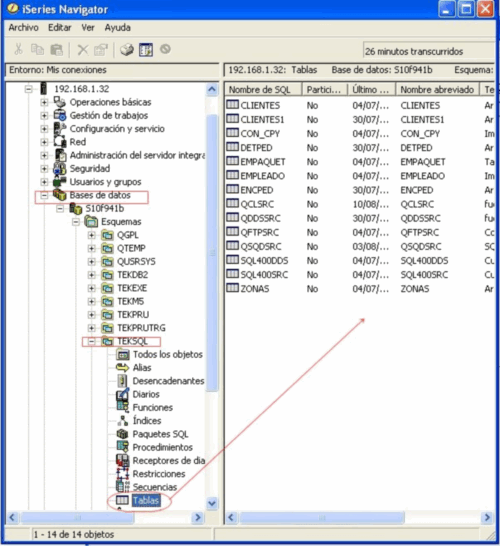Click the tree pane scroll up arrow
This screenshot has width=500, height=546.
[212, 89]
